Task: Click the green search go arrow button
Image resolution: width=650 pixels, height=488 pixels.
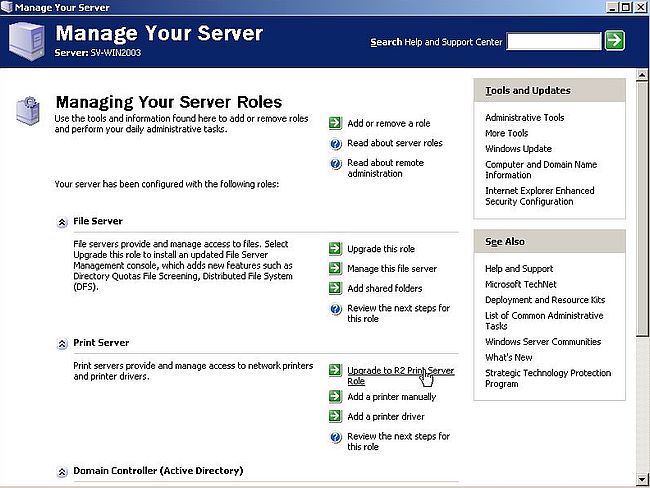Action: pyautogui.click(x=614, y=41)
